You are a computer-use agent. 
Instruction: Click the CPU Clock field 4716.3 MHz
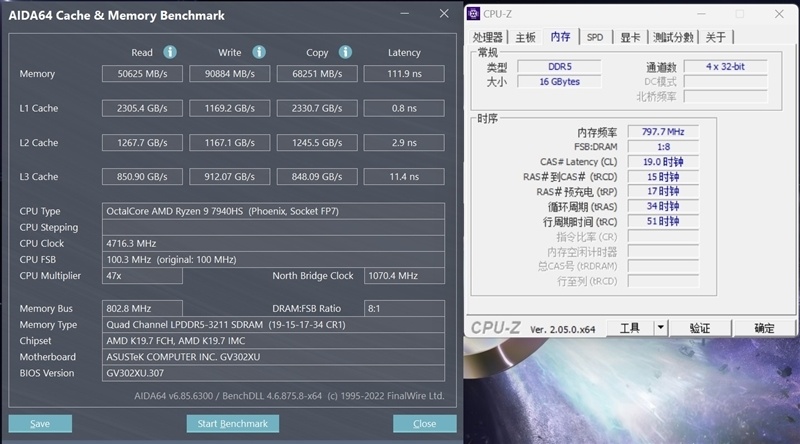273,243
